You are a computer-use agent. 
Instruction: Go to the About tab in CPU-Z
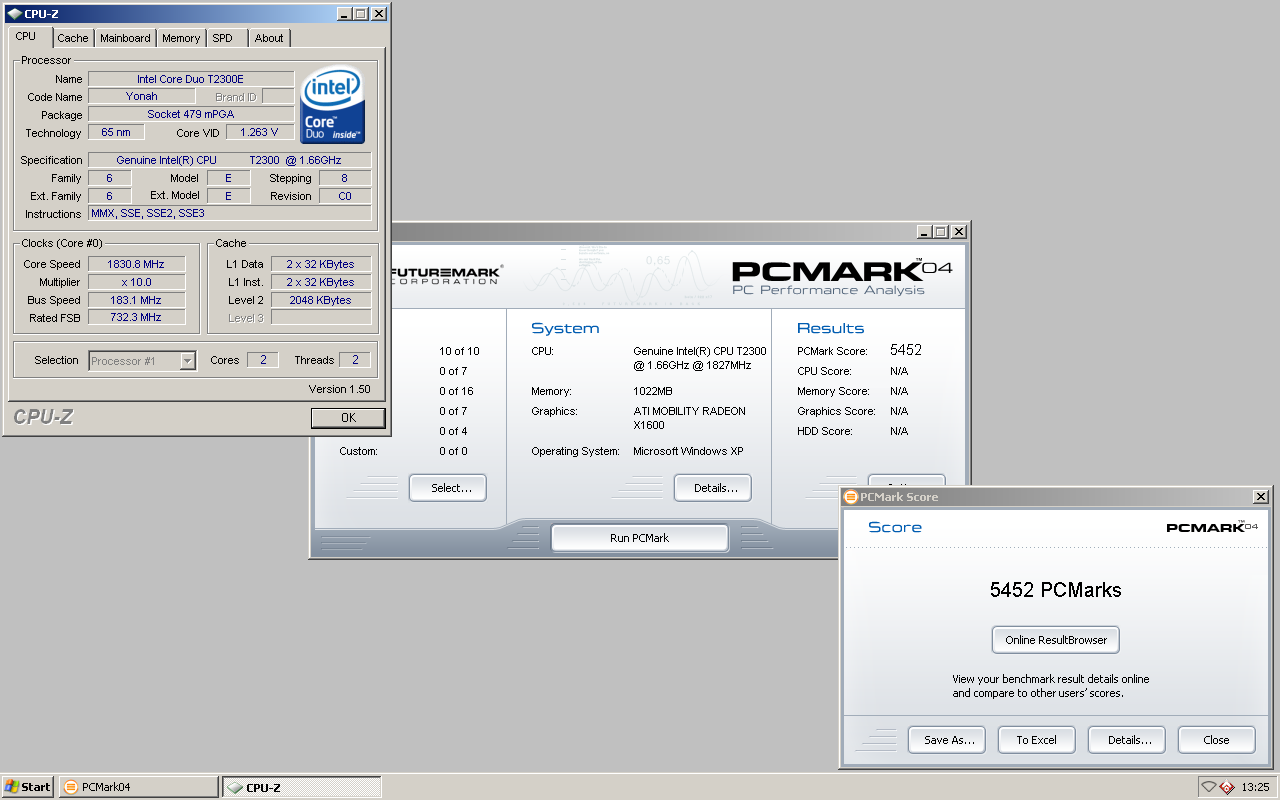[269, 38]
